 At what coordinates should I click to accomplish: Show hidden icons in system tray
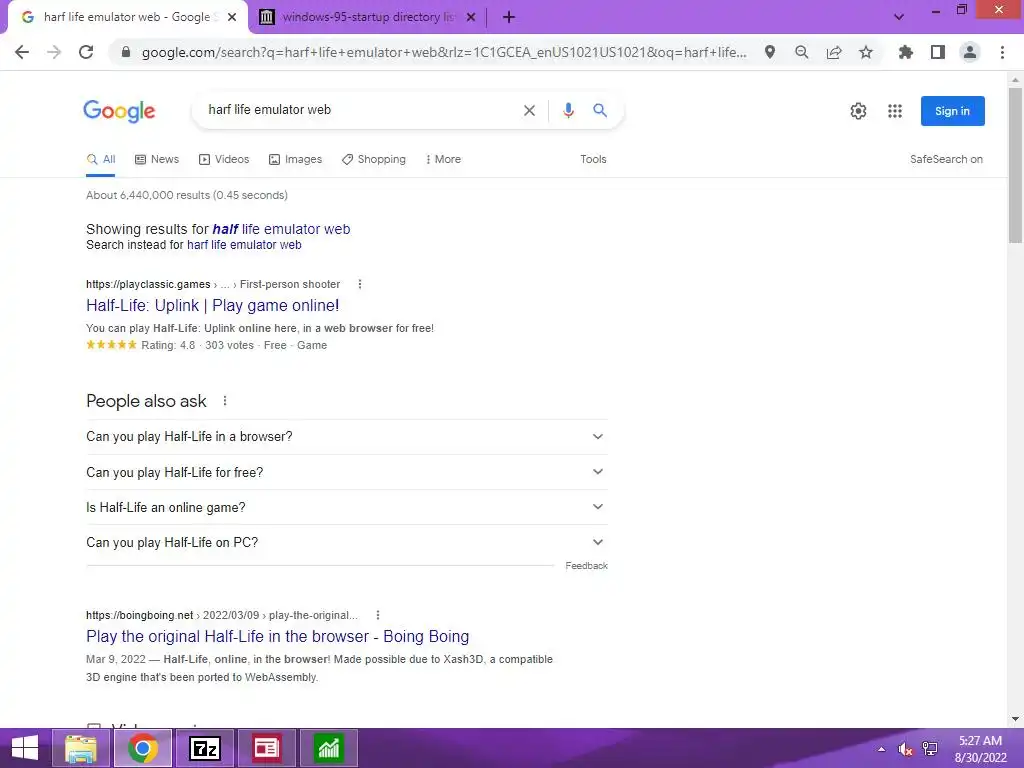coord(882,749)
